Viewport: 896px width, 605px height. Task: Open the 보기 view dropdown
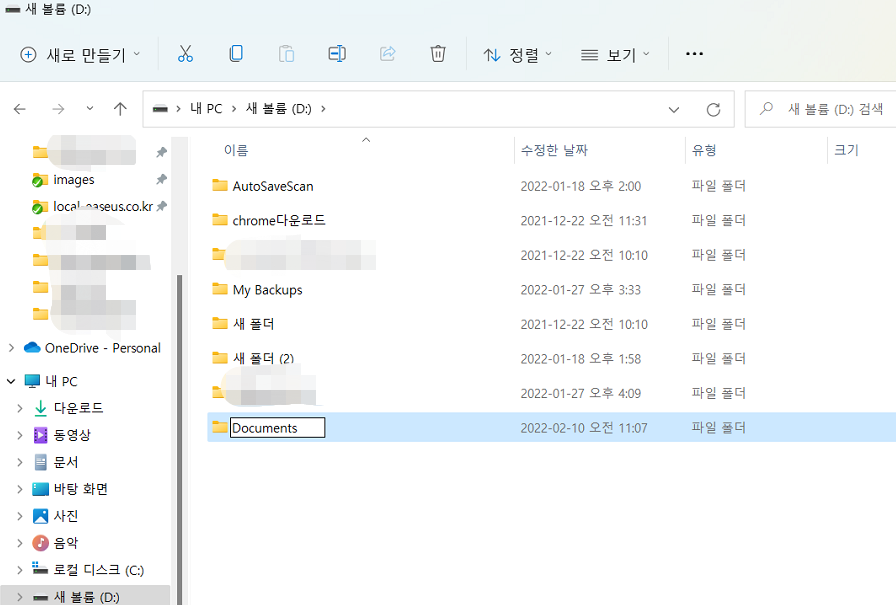pos(616,54)
